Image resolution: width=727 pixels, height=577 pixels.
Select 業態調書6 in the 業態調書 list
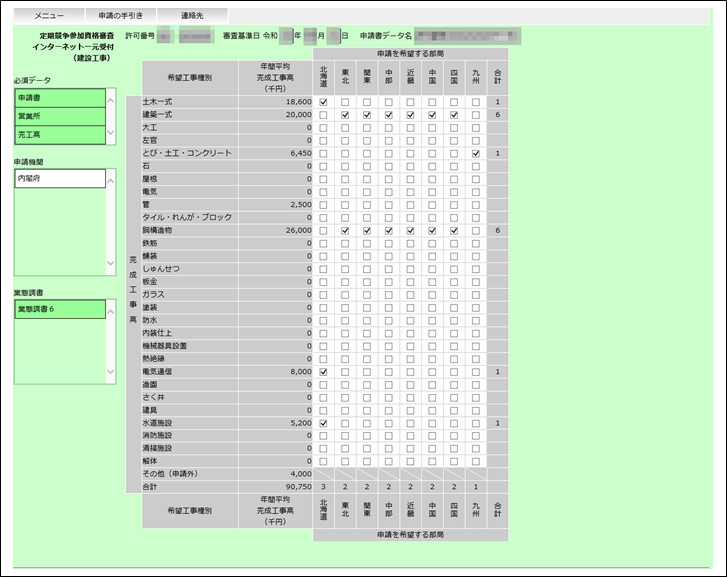60,309
